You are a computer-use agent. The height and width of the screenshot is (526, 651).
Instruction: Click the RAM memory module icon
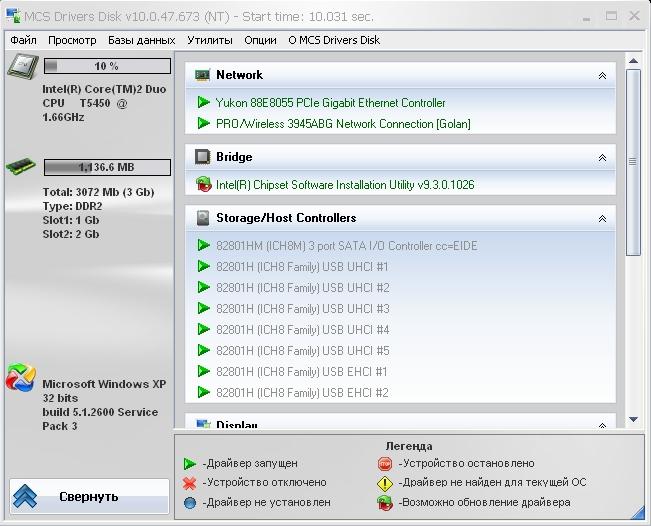(22, 168)
